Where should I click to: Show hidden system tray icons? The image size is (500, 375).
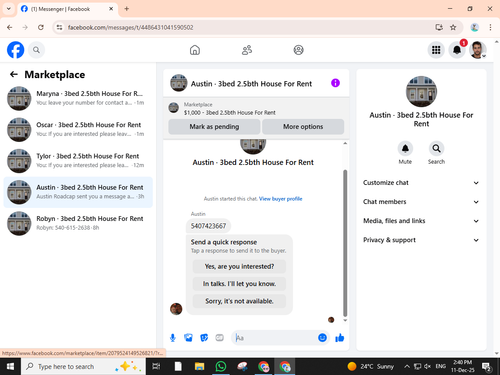point(407,367)
